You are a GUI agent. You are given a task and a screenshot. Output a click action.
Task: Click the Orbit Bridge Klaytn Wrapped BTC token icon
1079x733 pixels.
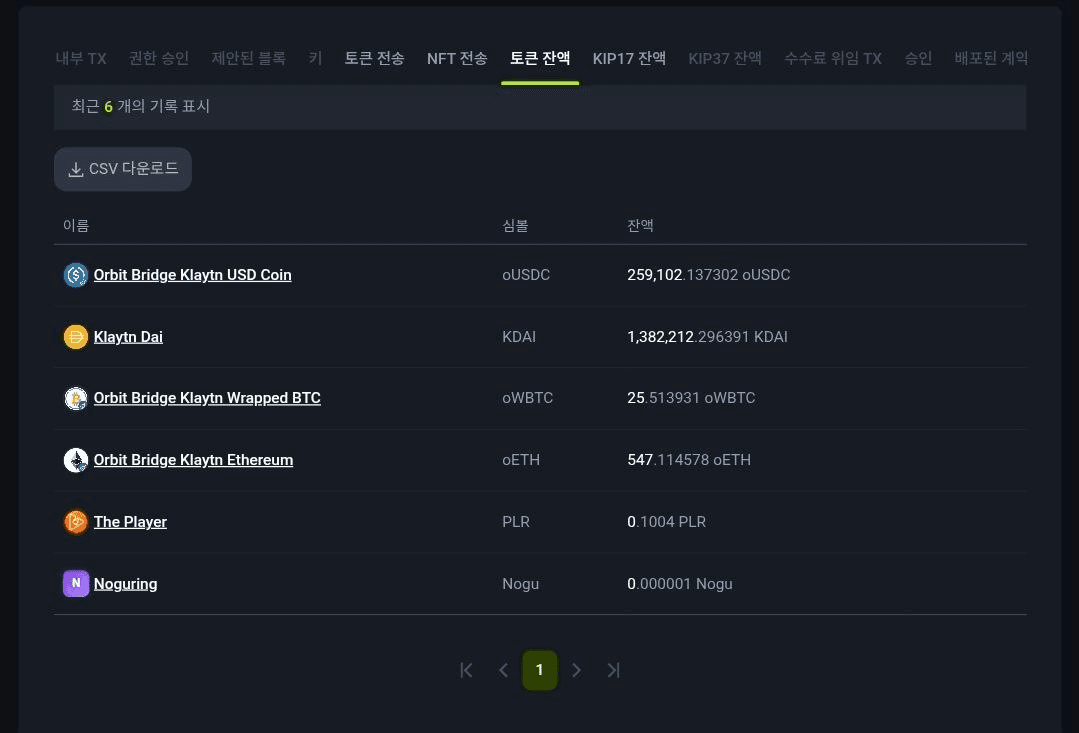(x=76, y=399)
